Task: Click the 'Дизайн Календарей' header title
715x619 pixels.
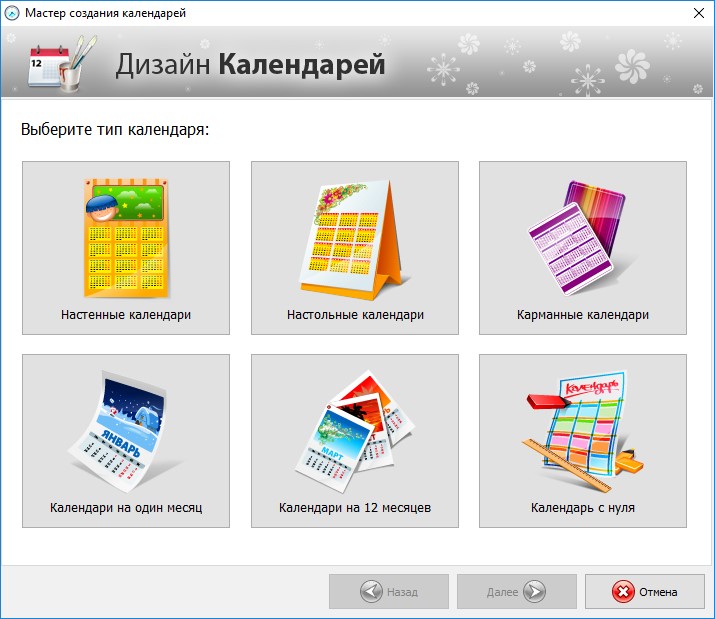Action: click(250, 64)
